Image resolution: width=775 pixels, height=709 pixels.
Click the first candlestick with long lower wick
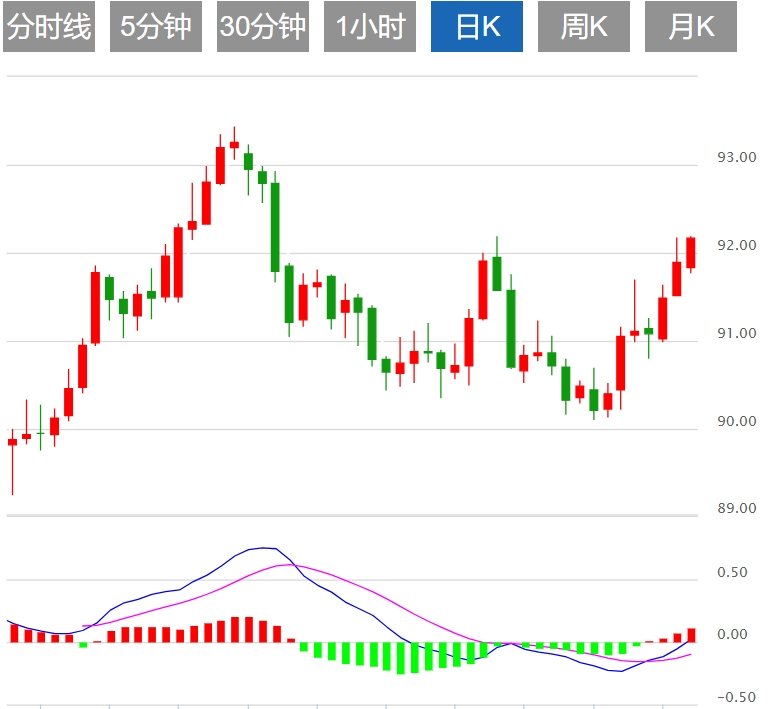12,442
